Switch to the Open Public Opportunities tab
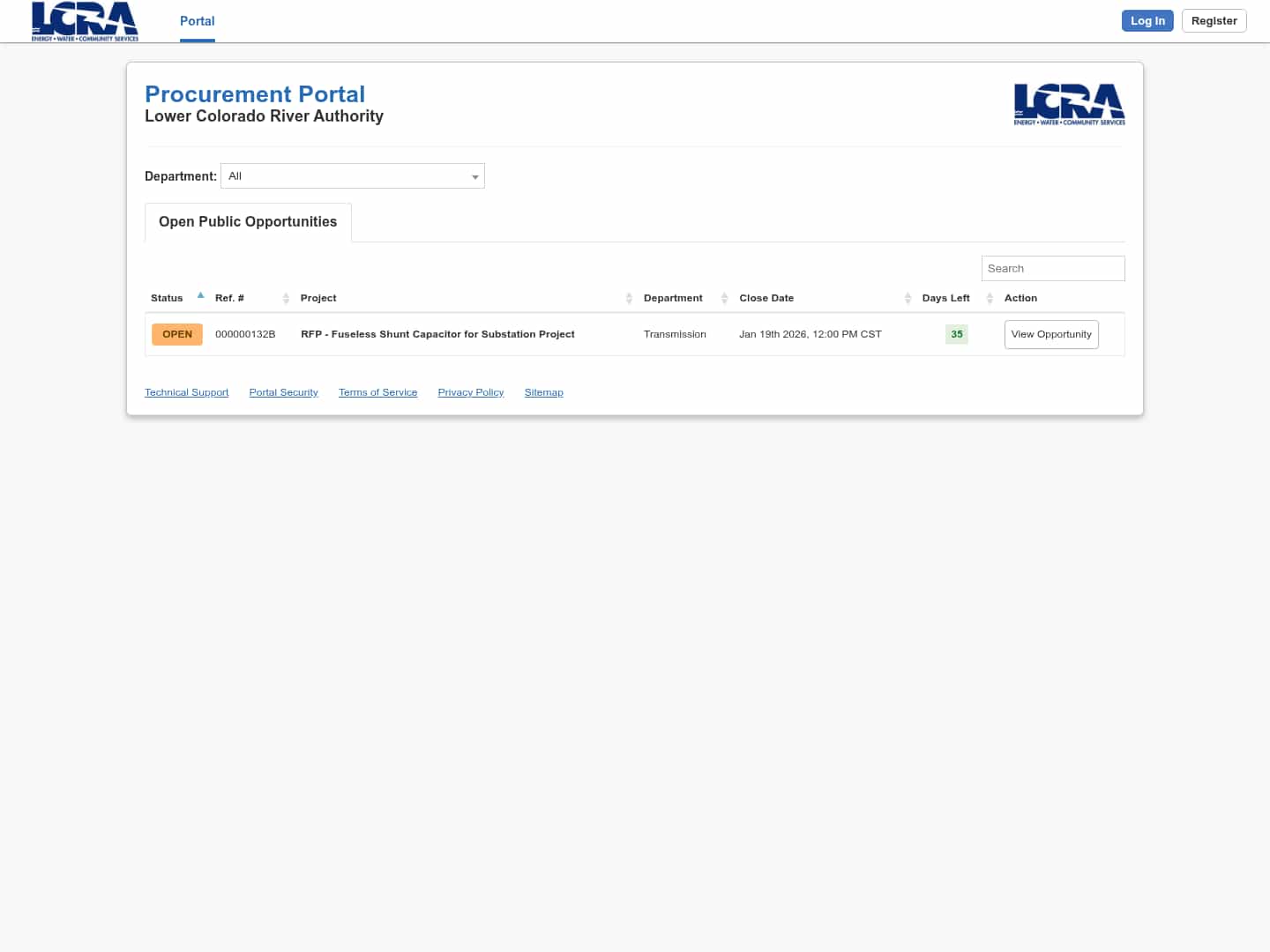The height and width of the screenshot is (952, 1270). (x=247, y=221)
